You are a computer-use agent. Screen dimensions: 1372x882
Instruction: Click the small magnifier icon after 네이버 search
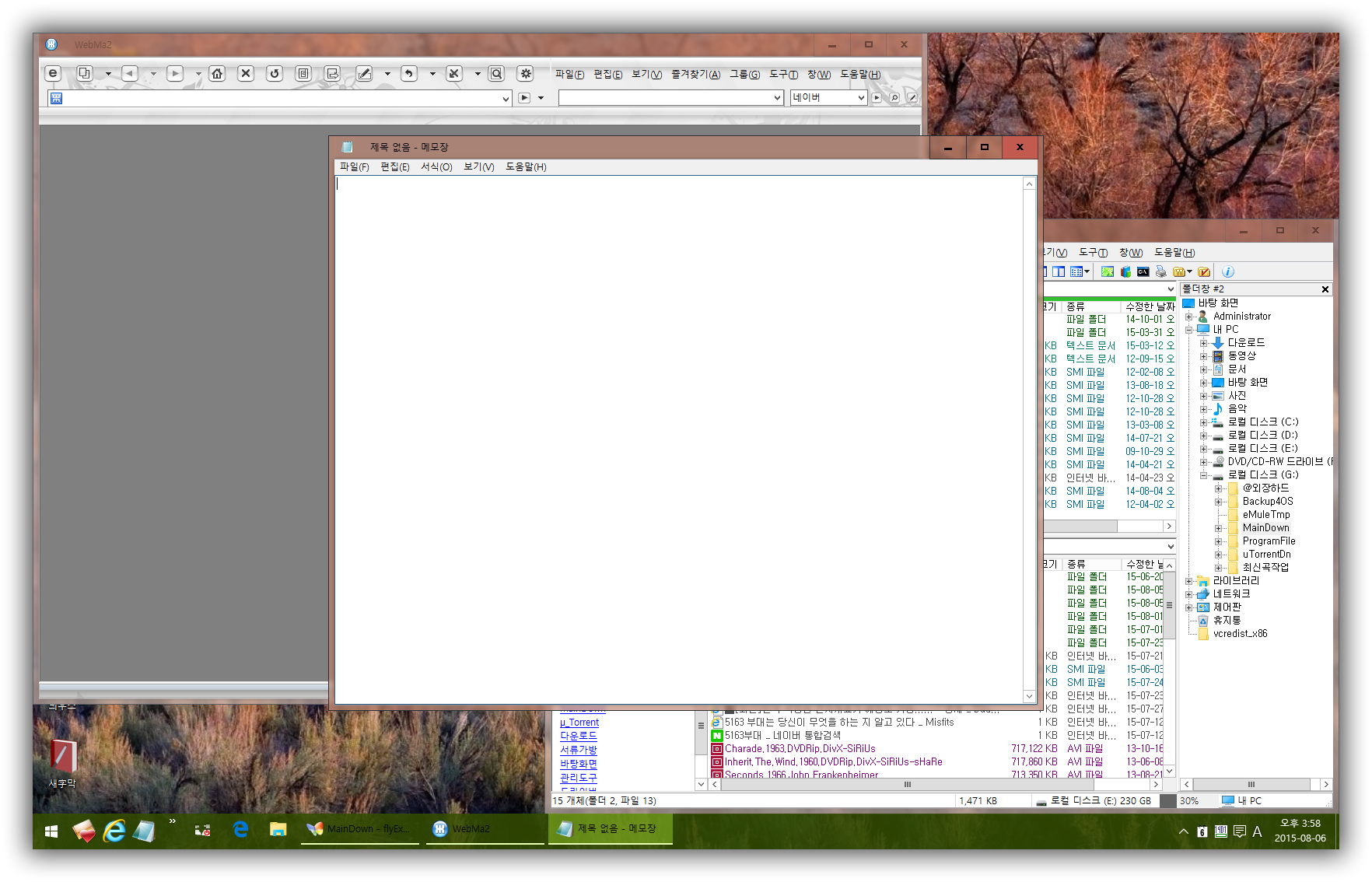point(894,98)
